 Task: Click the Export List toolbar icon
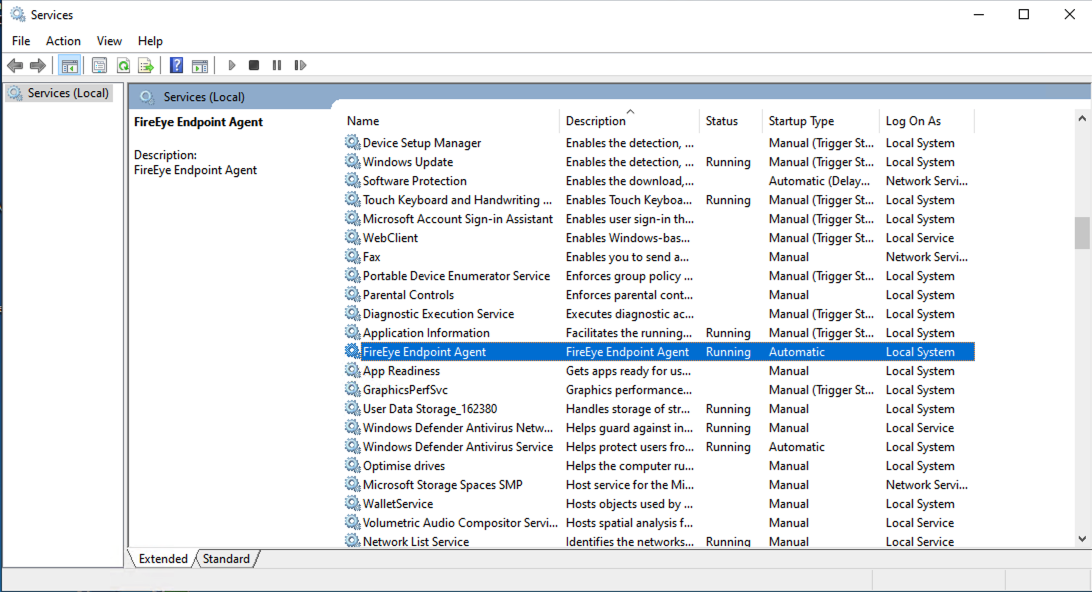[x=146, y=66]
